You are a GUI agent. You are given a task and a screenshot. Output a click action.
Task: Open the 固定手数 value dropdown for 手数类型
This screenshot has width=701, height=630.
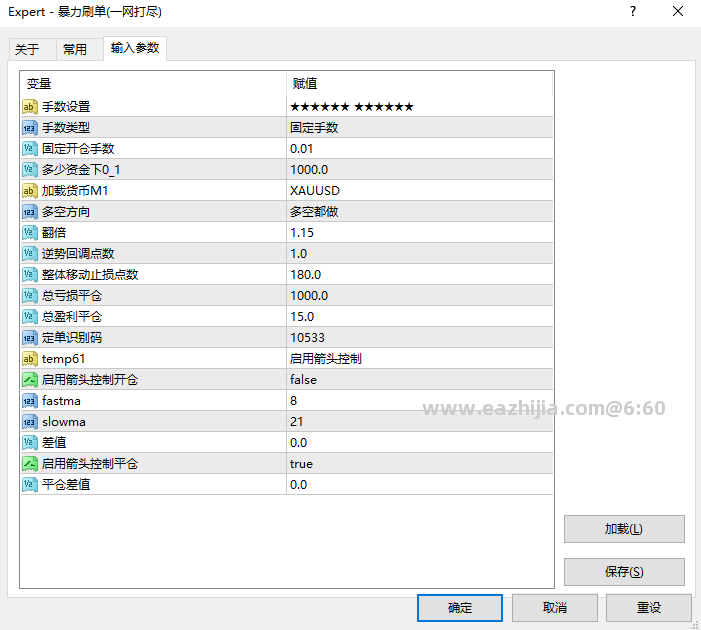coord(419,128)
